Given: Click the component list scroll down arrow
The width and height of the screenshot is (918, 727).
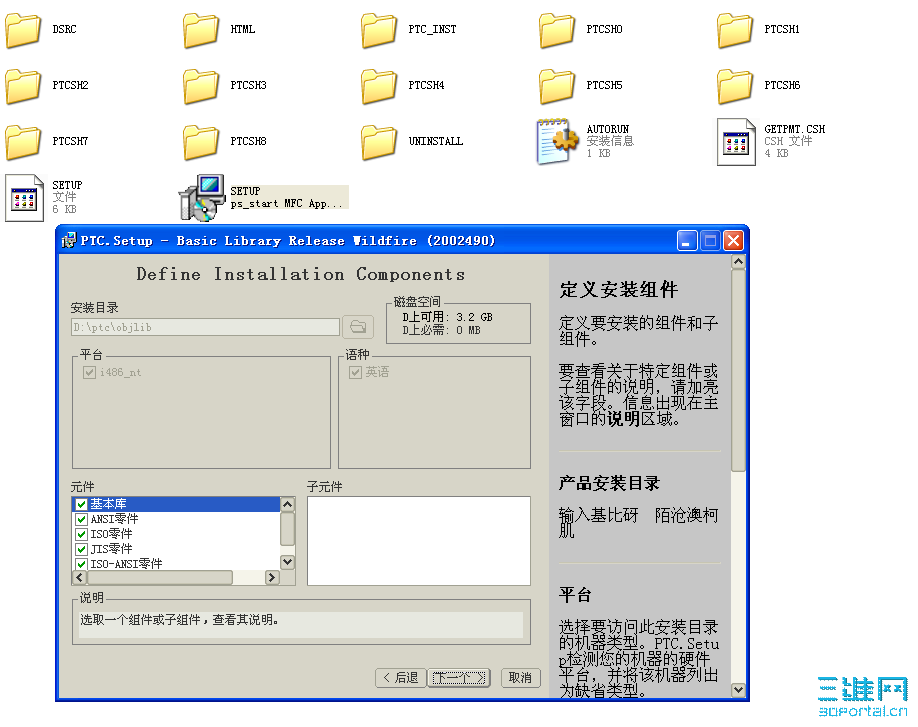Looking at the screenshot, I should pos(287,562).
